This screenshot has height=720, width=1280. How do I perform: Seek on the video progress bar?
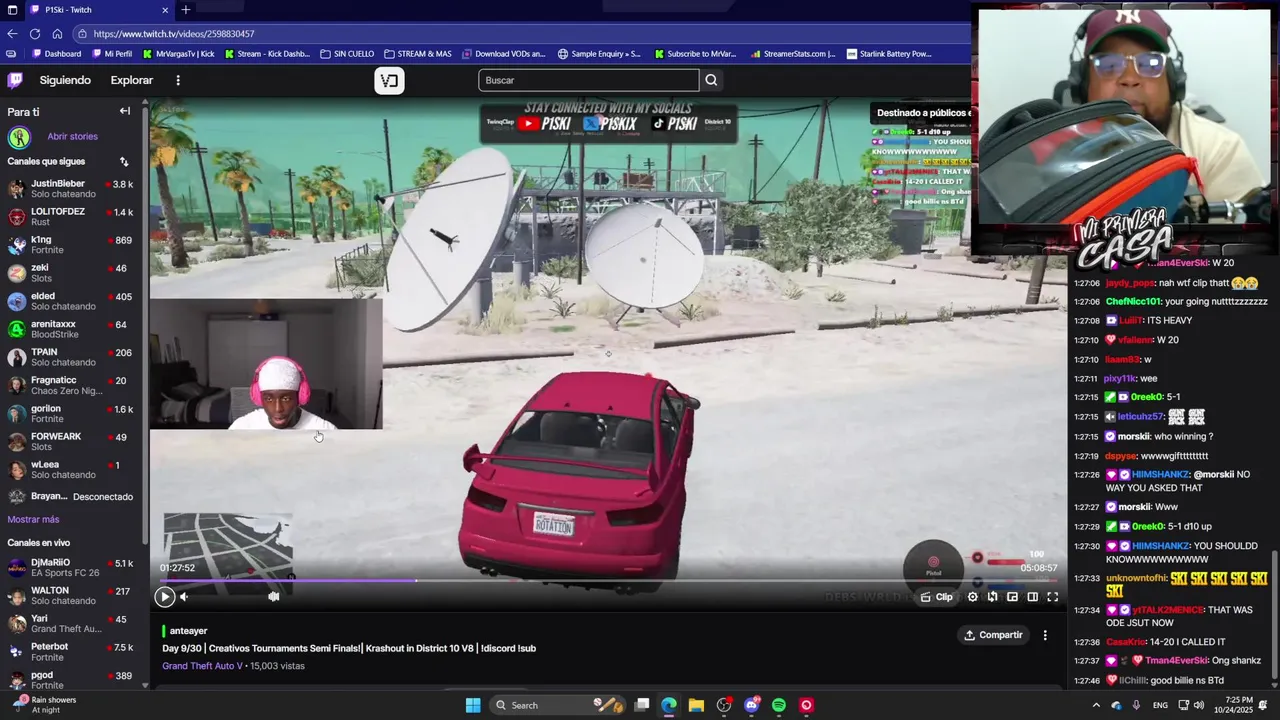pos(608,580)
